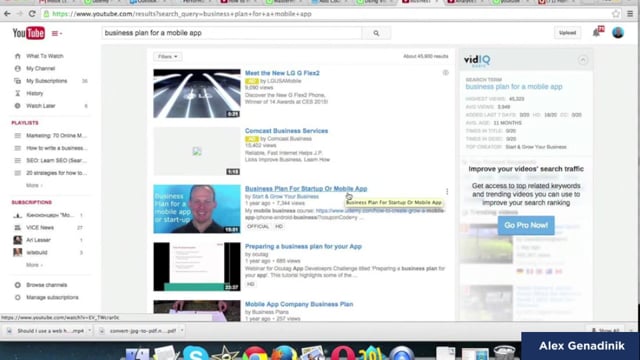Open Google Chrome from the dock
The image size is (640, 360).
pos(255,353)
